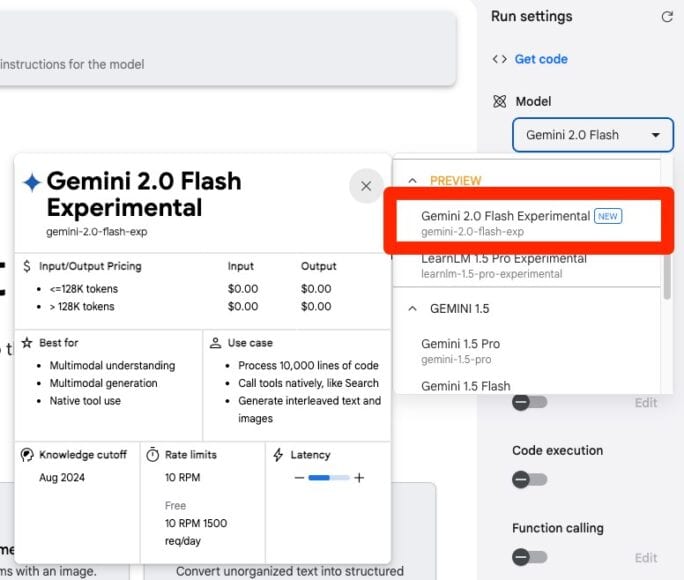684x580 pixels.
Task: Open the Gemini 2.0 Flash model dropdown
Action: tap(593, 135)
